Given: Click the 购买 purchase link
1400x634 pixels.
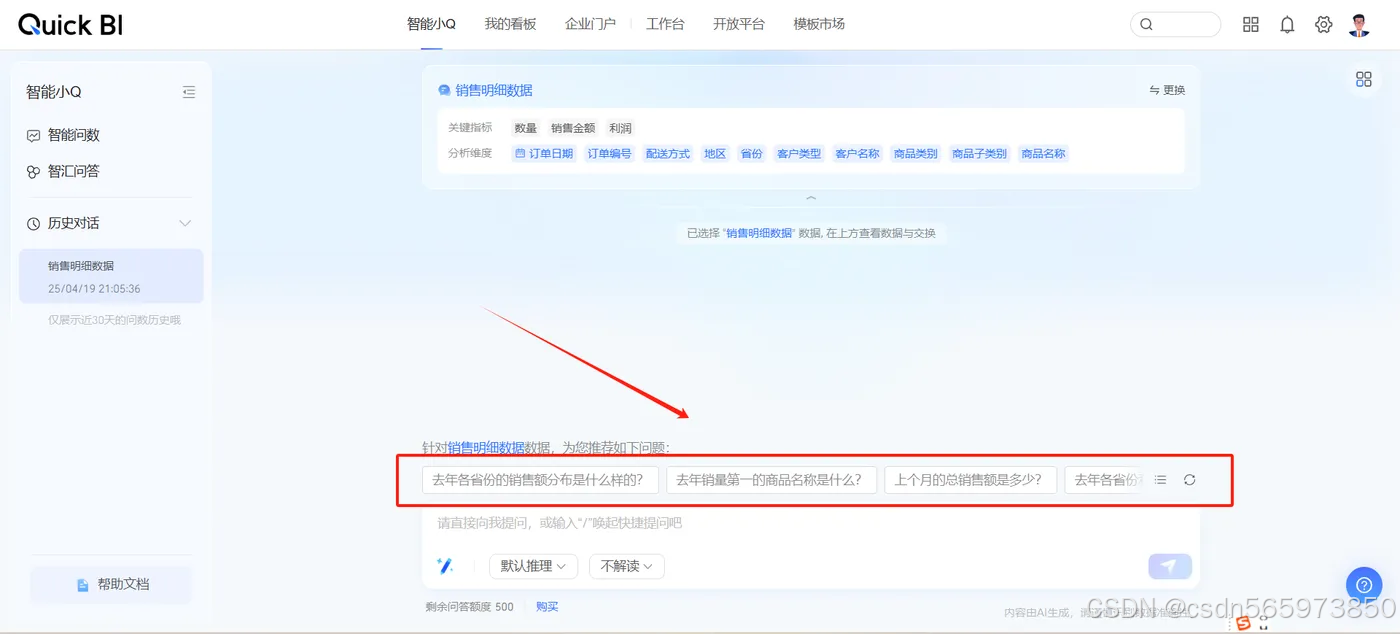Looking at the screenshot, I should coord(546,606).
